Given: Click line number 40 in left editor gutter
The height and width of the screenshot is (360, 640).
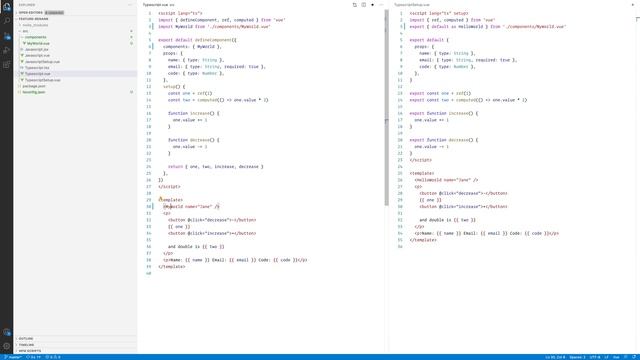Looking at the screenshot, I should pos(149,273).
